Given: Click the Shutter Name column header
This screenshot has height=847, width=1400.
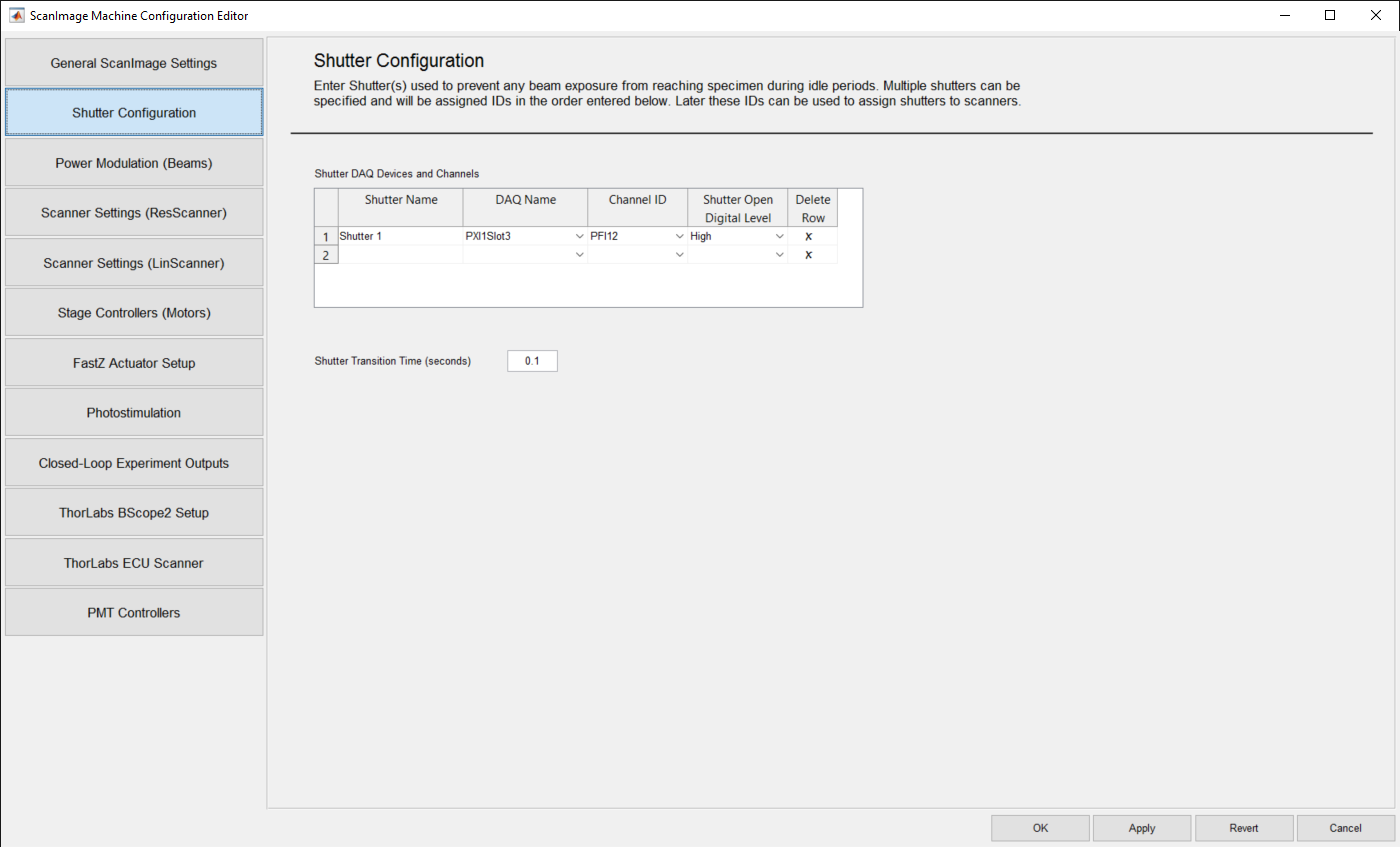Looking at the screenshot, I should (x=400, y=208).
